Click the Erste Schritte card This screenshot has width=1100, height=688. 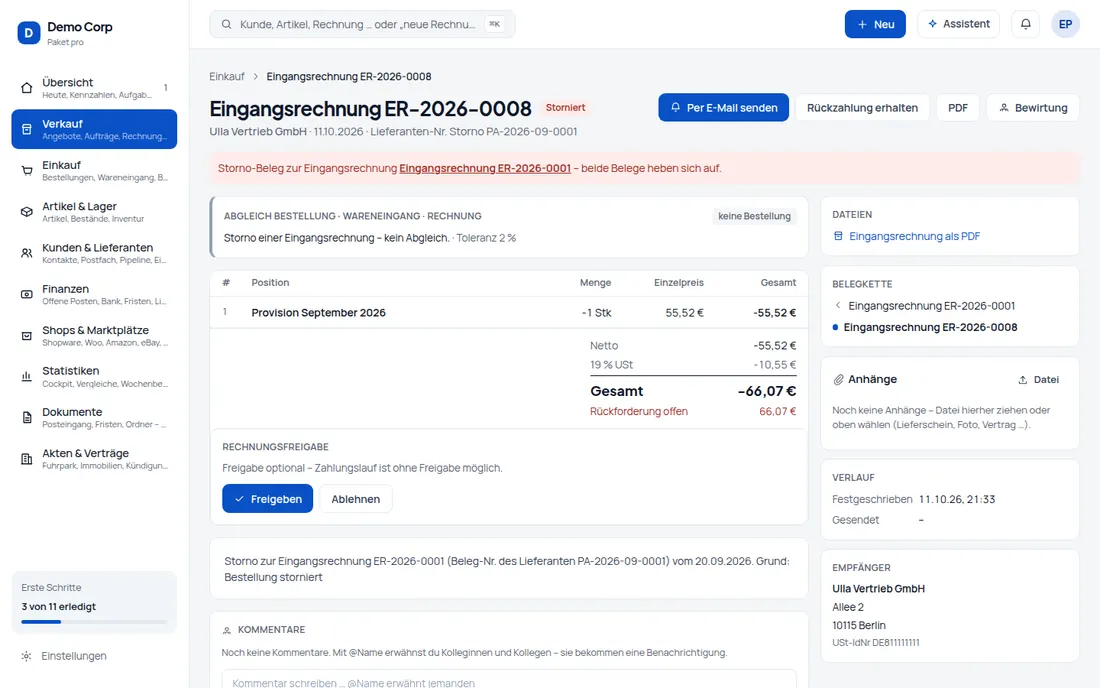(x=94, y=602)
